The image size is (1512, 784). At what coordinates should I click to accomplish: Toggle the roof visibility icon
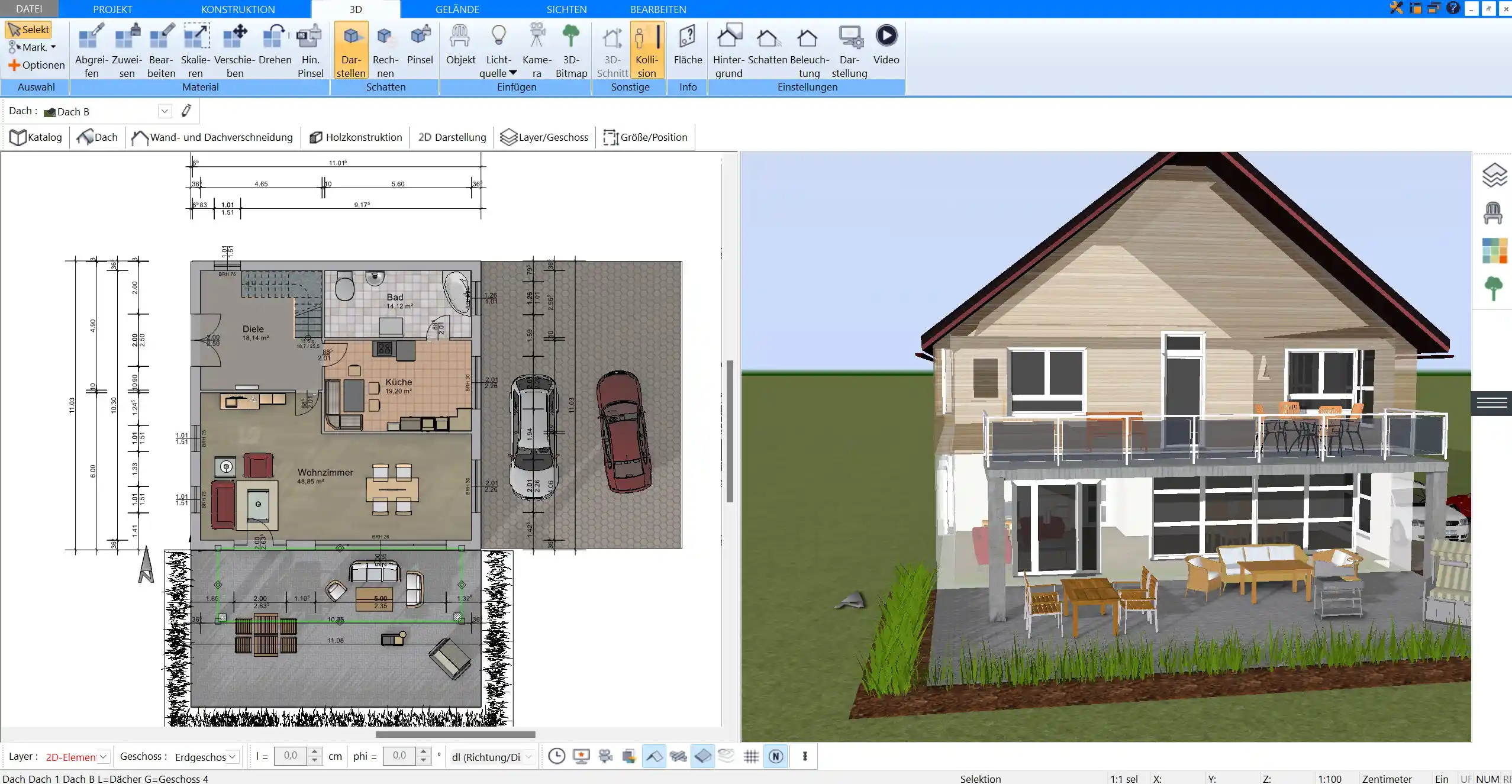[654, 756]
